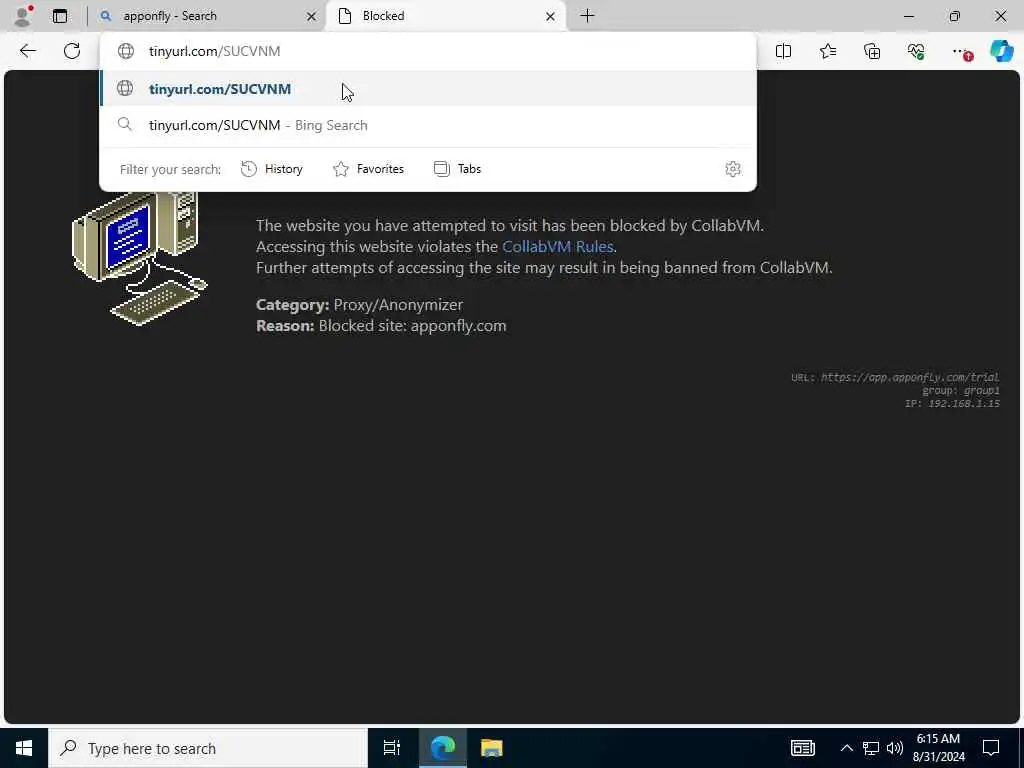Open the profile avatar menu

(23, 16)
